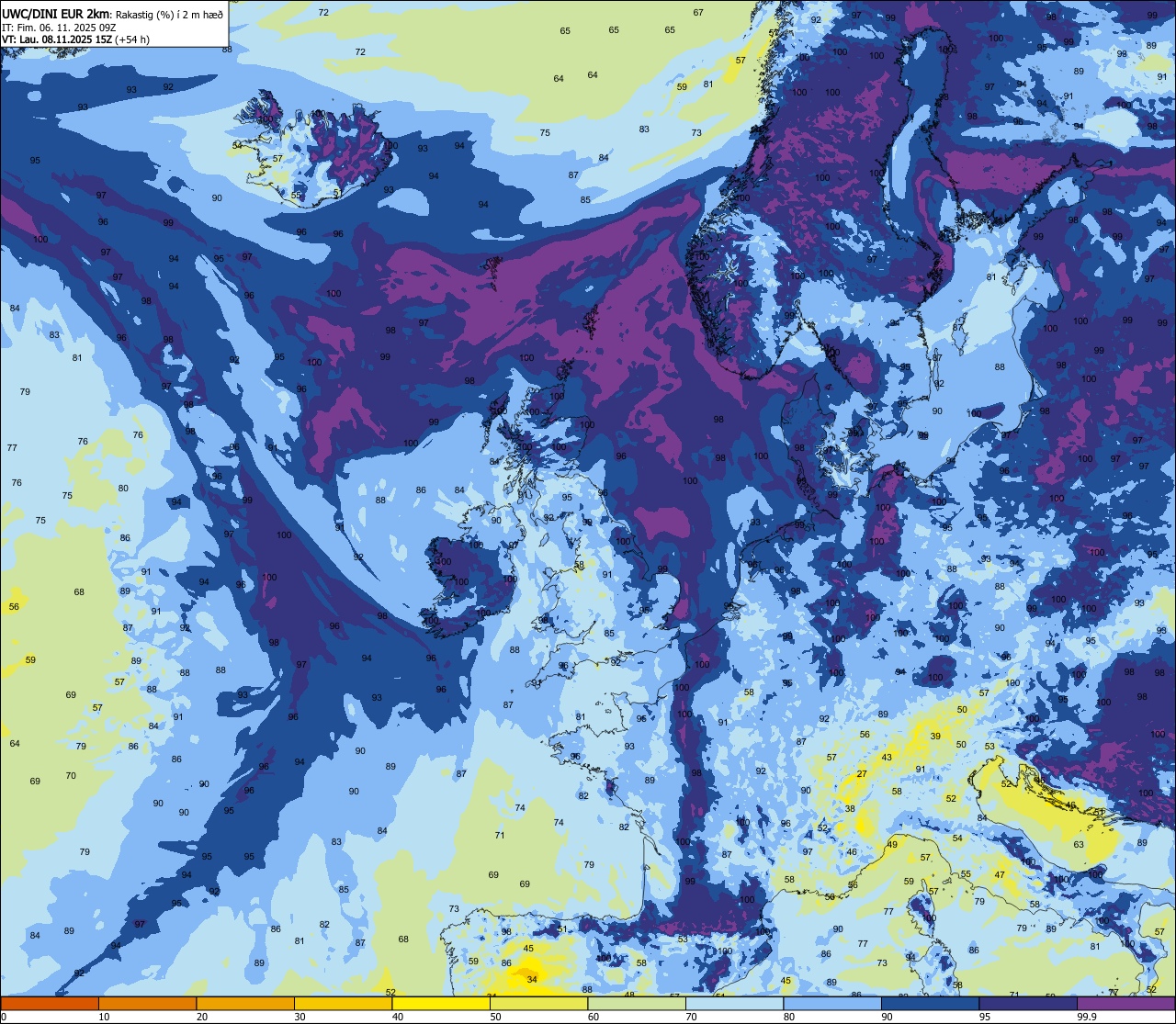The width and height of the screenshot is (1176, 1024).
Task: Select the dark orange 0–10 legend swatch
Action: (50, 1003)
